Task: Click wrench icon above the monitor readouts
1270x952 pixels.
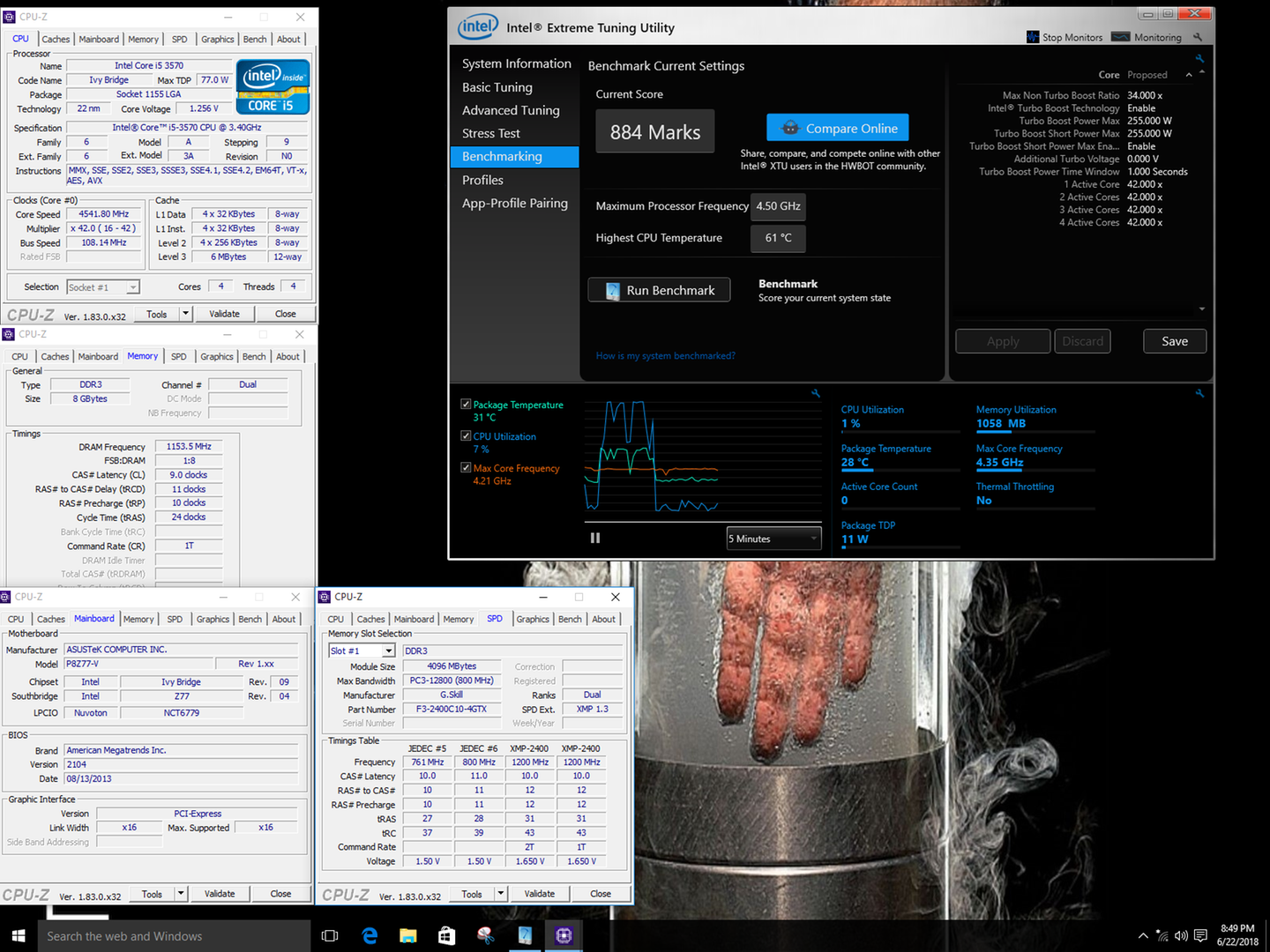Action: click(1199, 393)
